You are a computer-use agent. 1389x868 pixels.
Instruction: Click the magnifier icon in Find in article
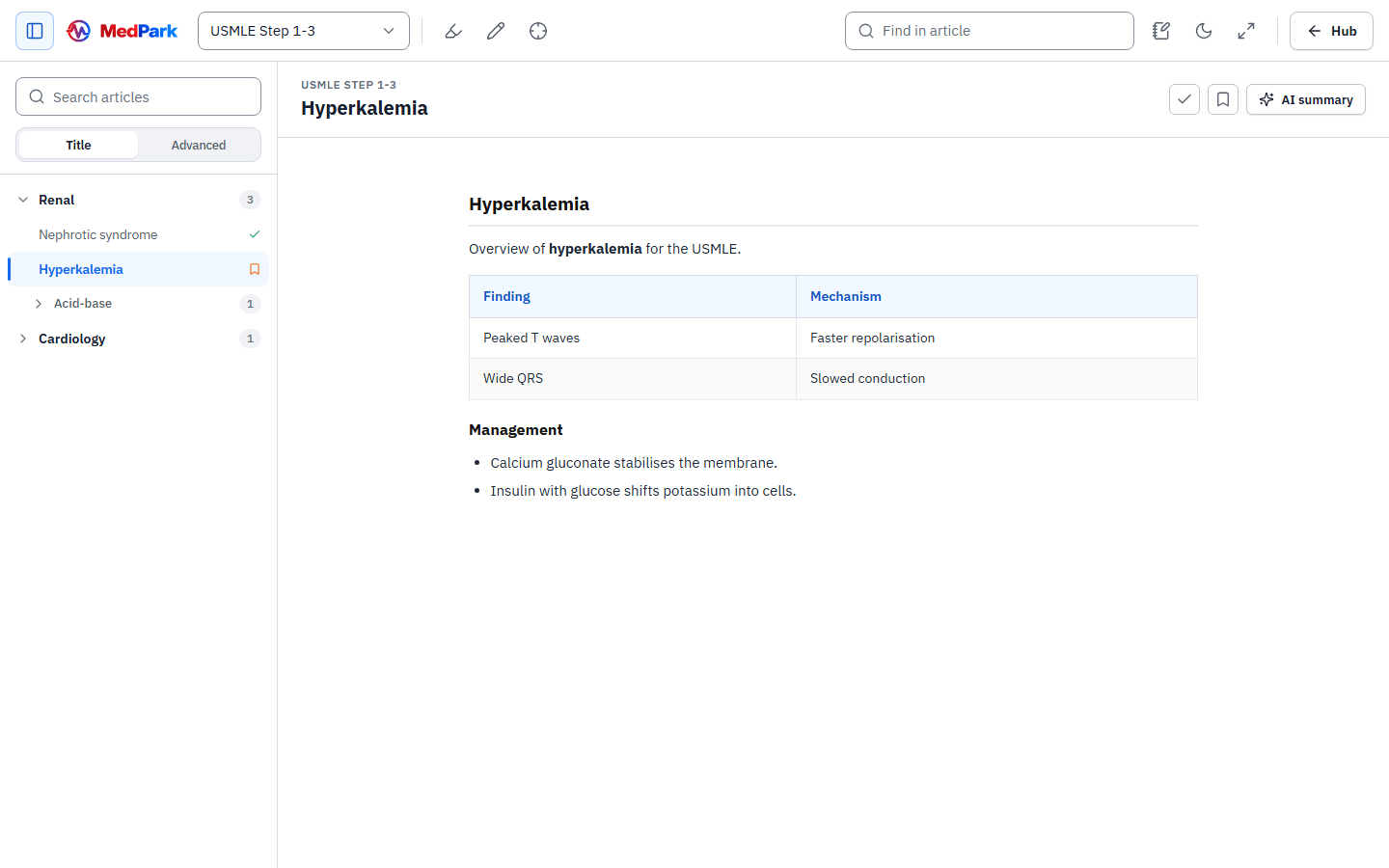(x=866, y=31)
